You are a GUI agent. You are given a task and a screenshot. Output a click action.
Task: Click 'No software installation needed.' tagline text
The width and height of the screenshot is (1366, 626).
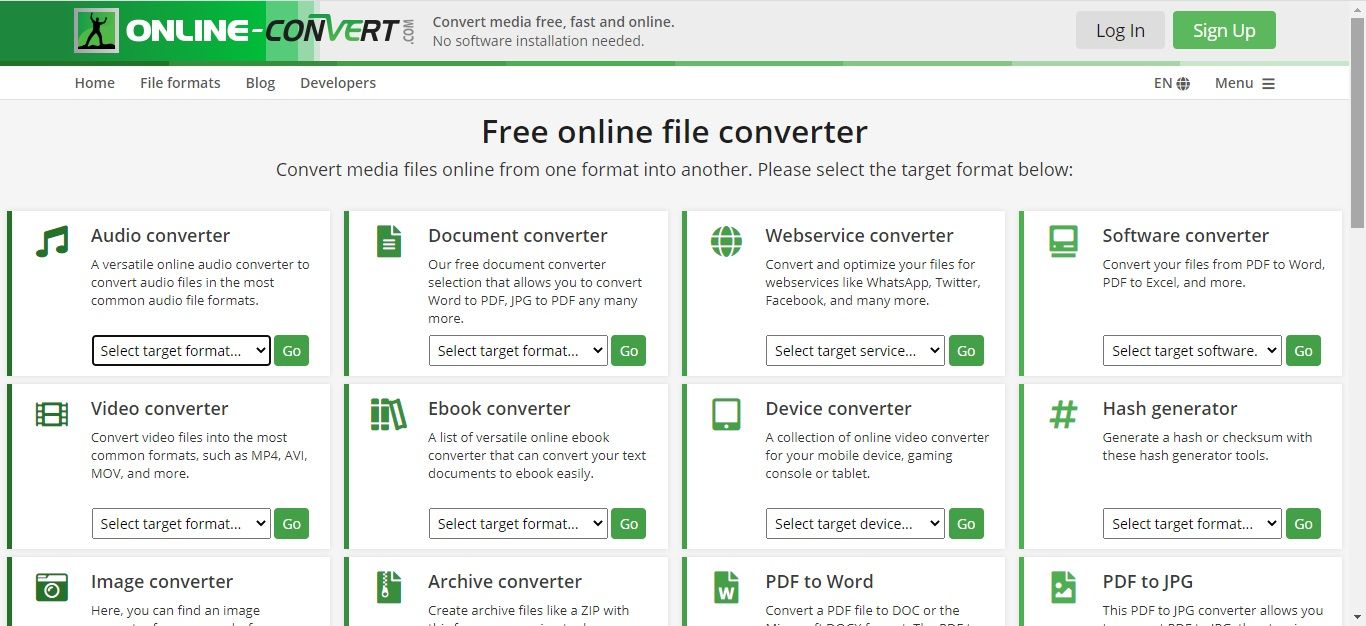tap(538, 41)
